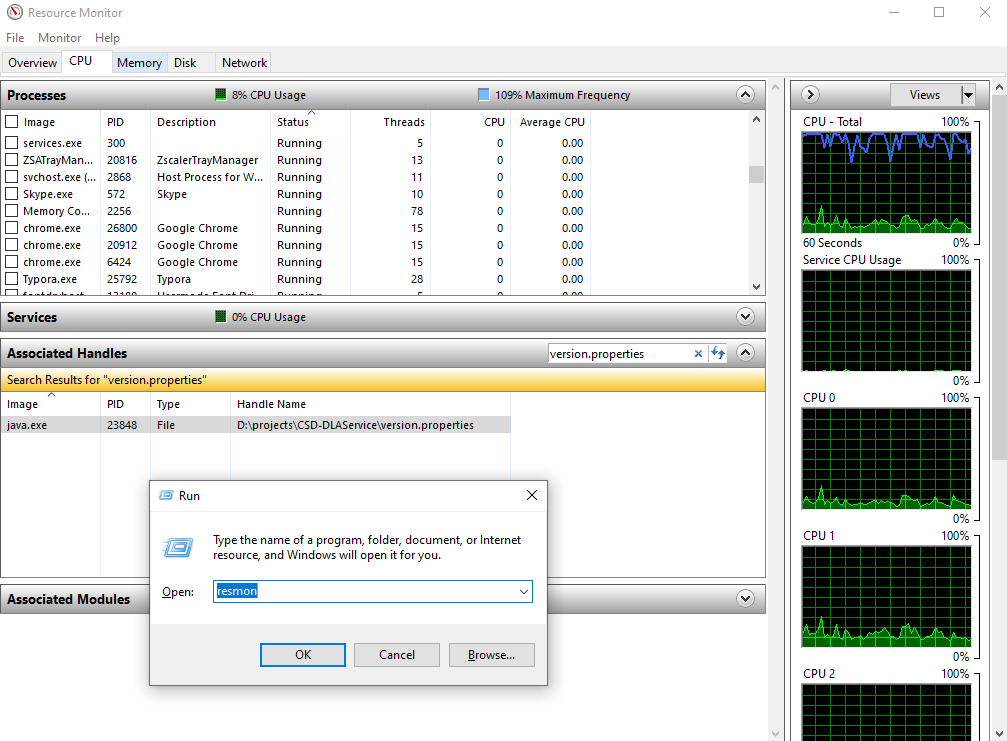
Task: Sort handles by Handle Name column
Action: coord(370,404)
